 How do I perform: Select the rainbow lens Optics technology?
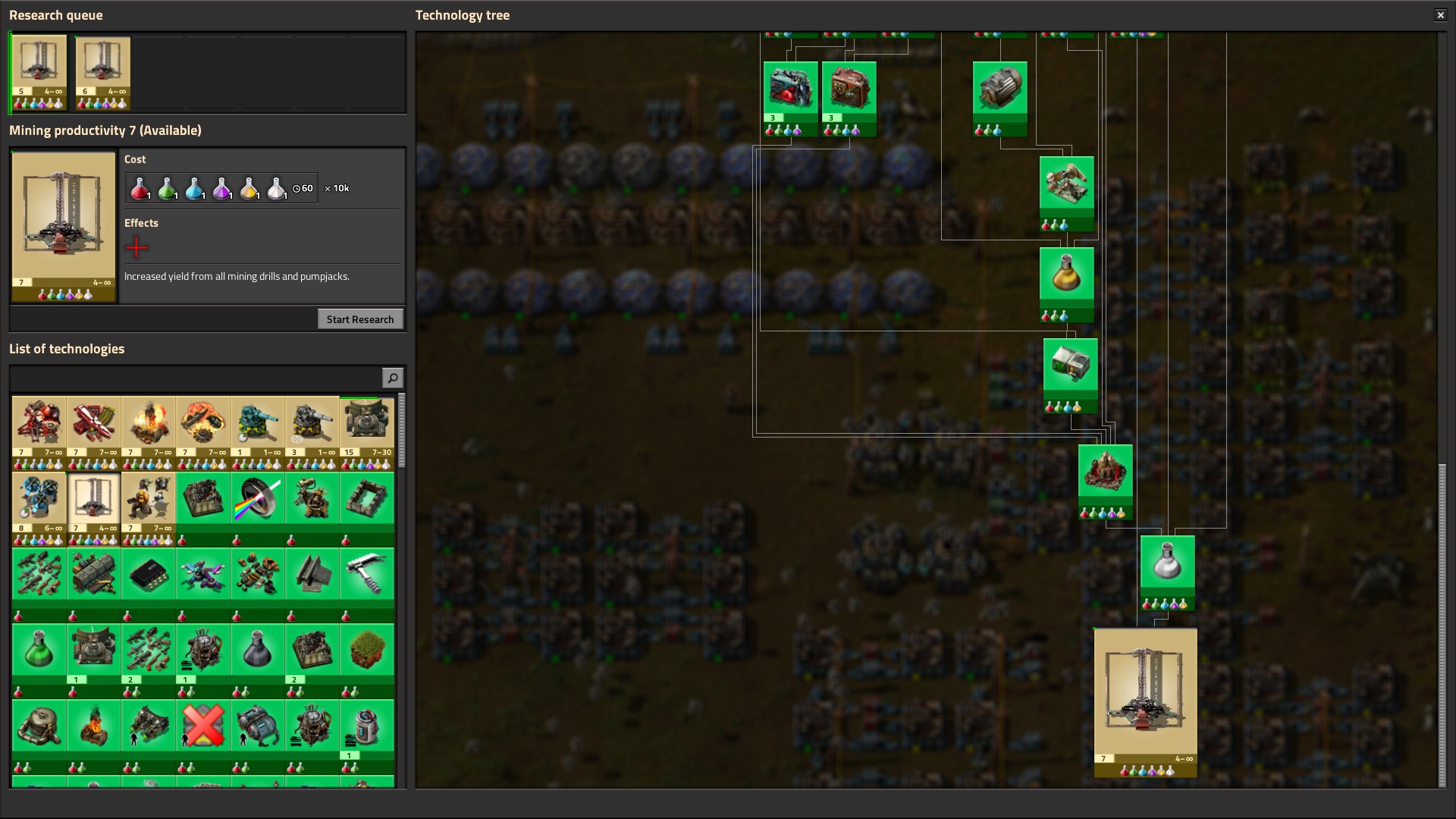coord(258,508)
